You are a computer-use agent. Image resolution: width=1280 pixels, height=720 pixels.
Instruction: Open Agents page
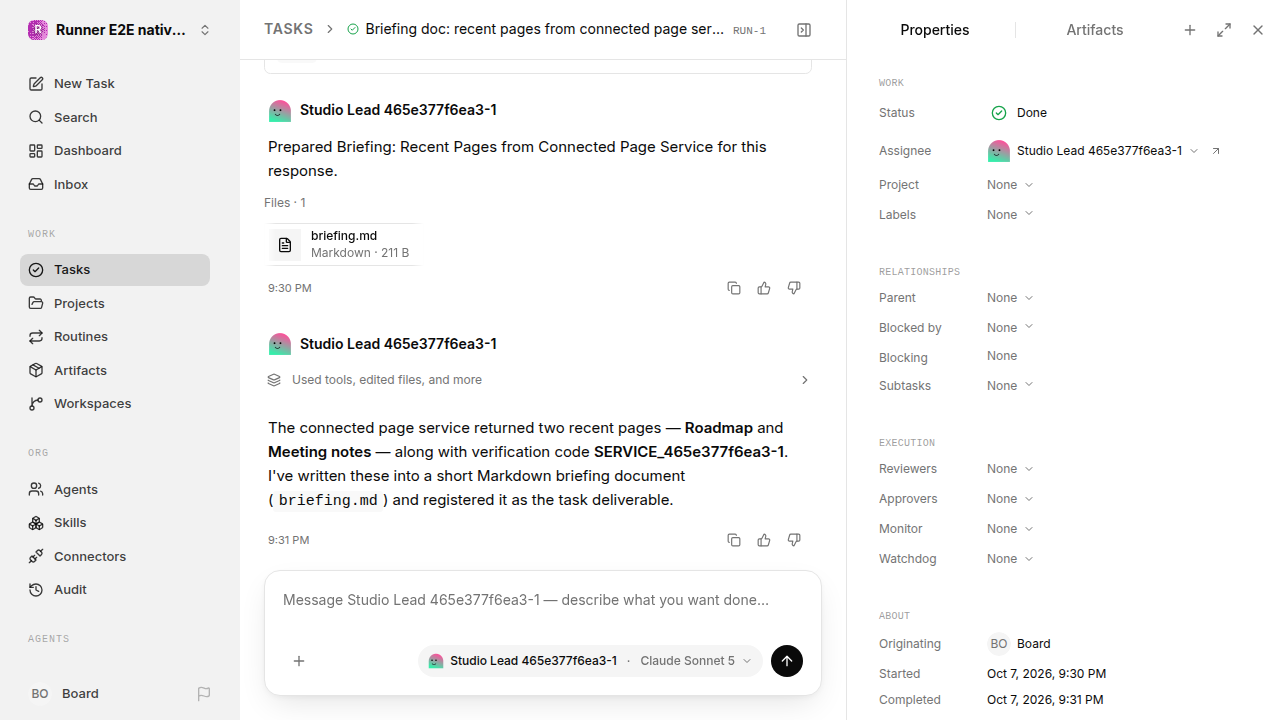(115, 489)
